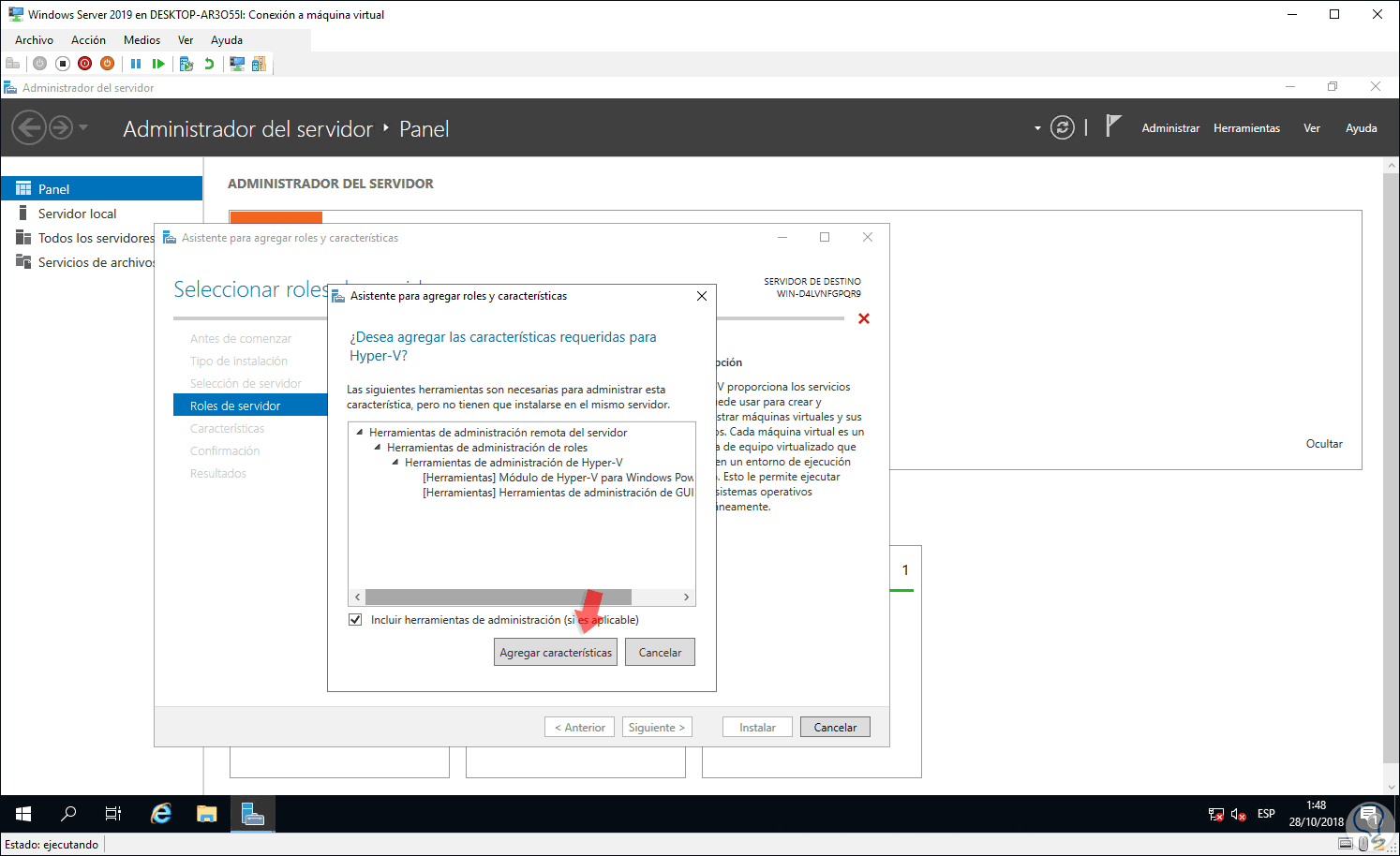The height and width of the screenshot is (856, 1400).
Task: Select Herramientas de administración de GUI row
Action: (558, 492)
